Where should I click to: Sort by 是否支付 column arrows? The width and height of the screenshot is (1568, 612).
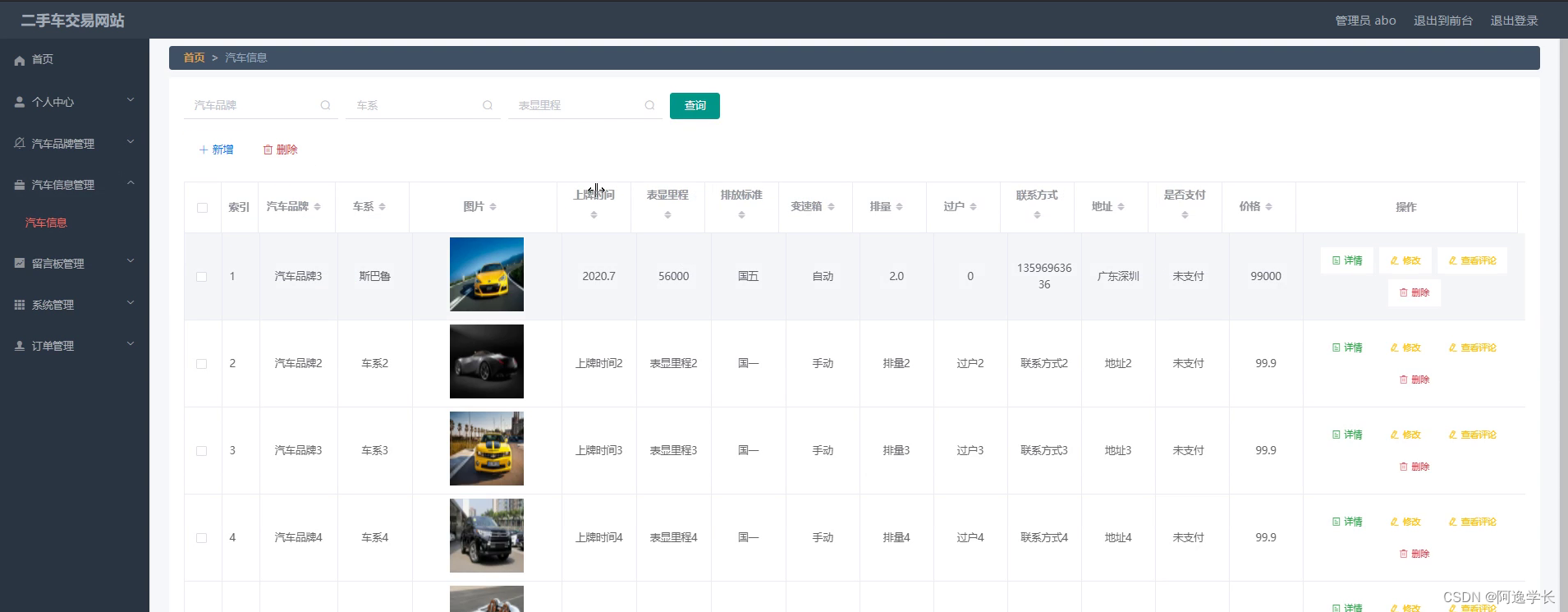pos(1185,215)
